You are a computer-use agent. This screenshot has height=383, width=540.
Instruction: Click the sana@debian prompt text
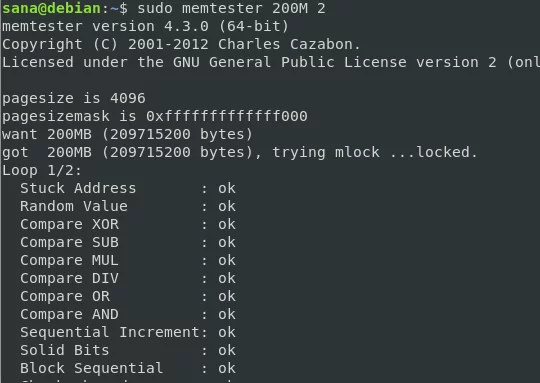tap(51, 8)
